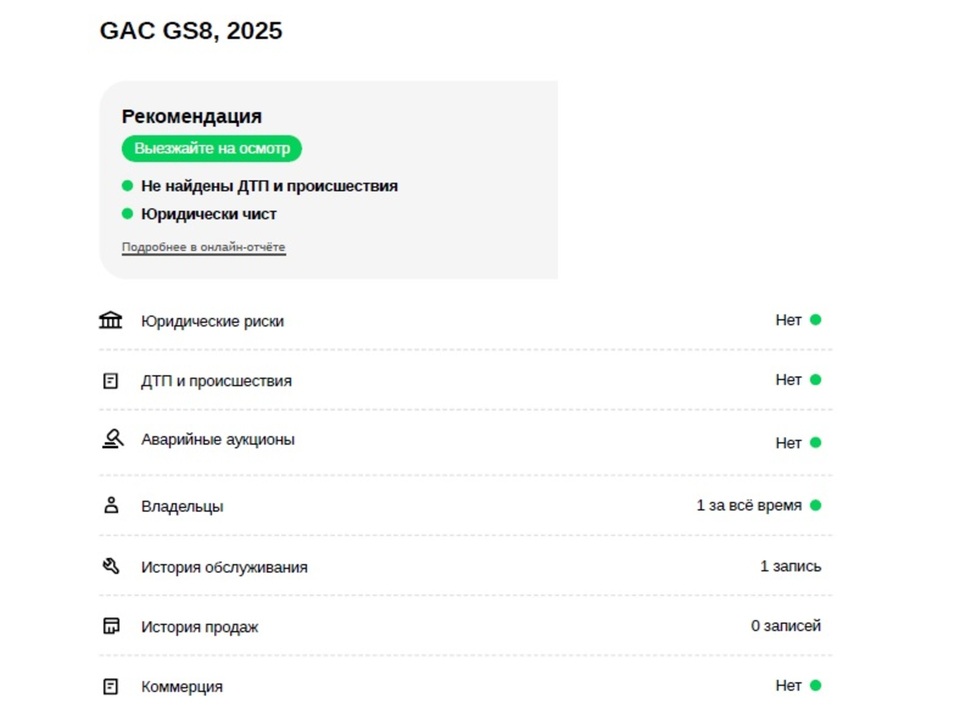
Task: Click the '1 запись' service history value
Action: (790, 566)
